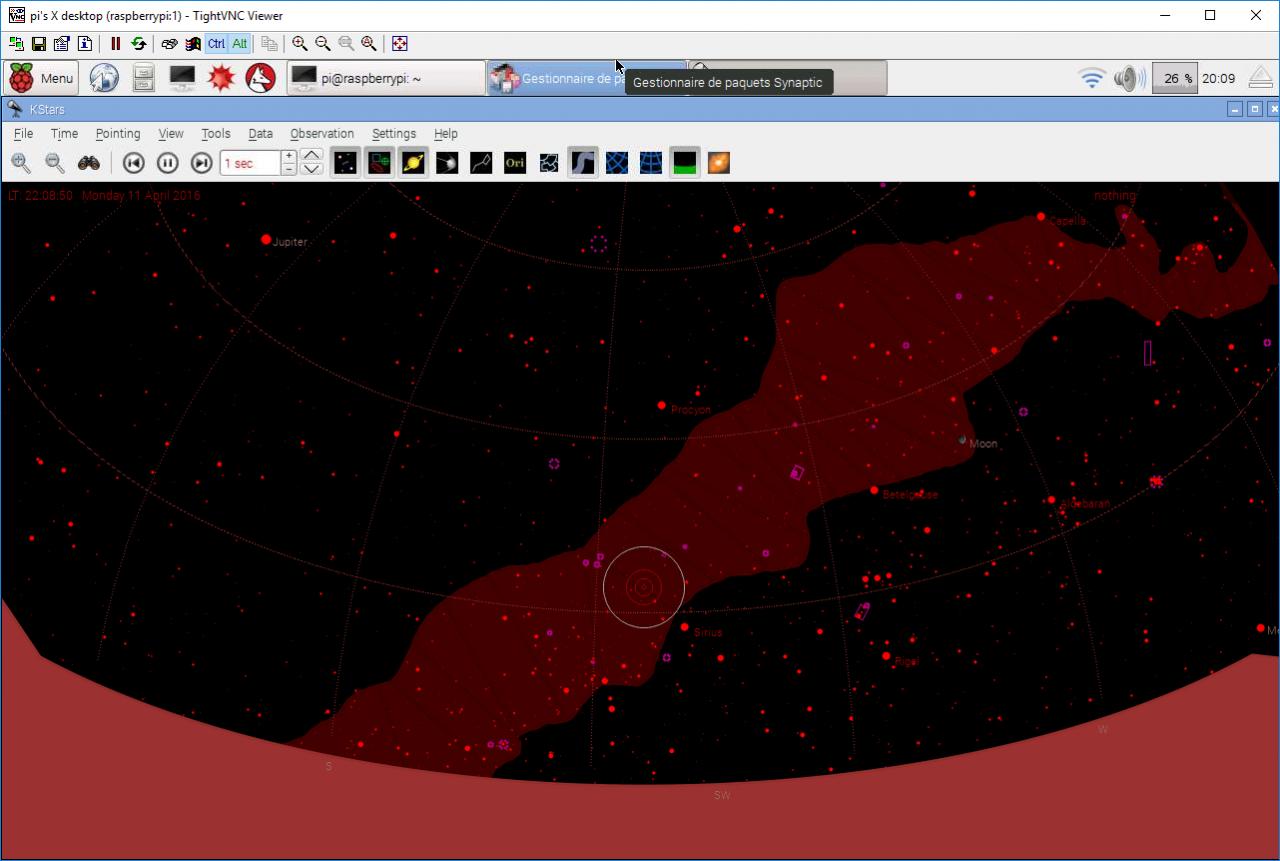Refresh the remote screen in TightVNC

(139, 44)
